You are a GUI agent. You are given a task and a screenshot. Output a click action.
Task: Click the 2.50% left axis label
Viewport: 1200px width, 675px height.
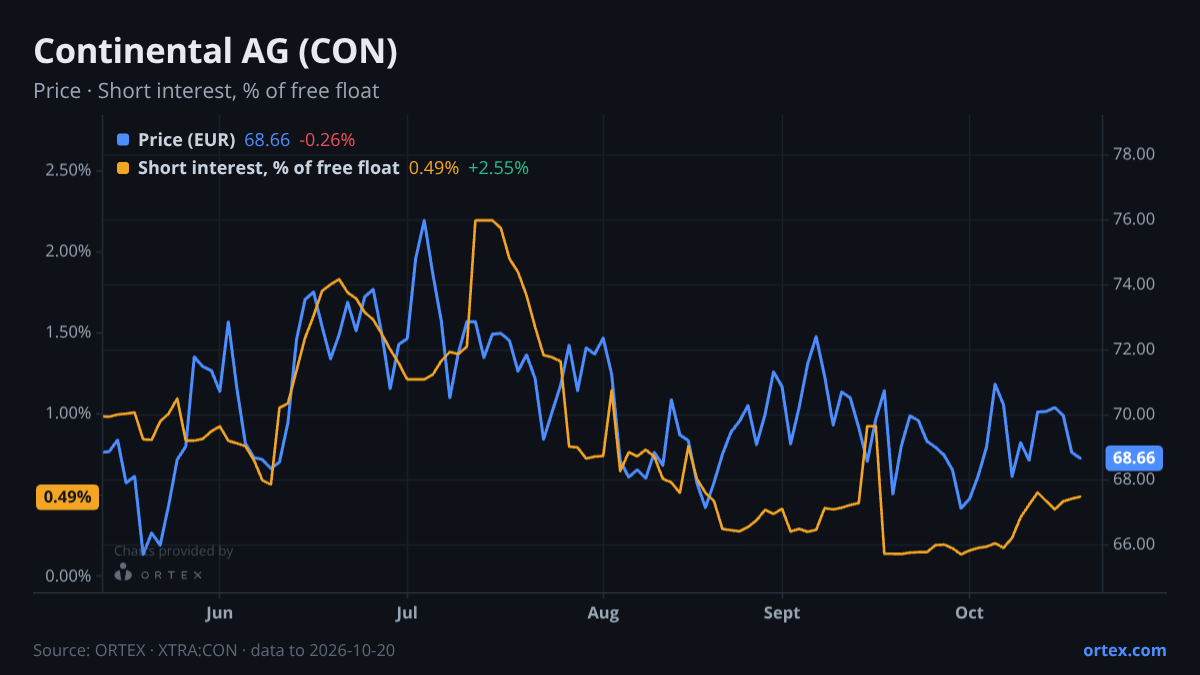pyautogui.click(x=68, y=170)
